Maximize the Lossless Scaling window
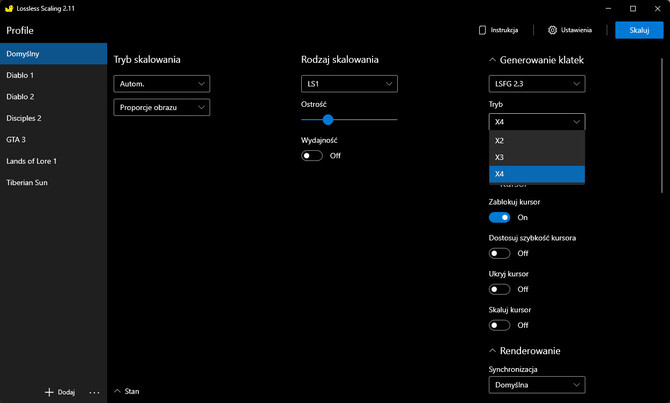 pos(633,8)
